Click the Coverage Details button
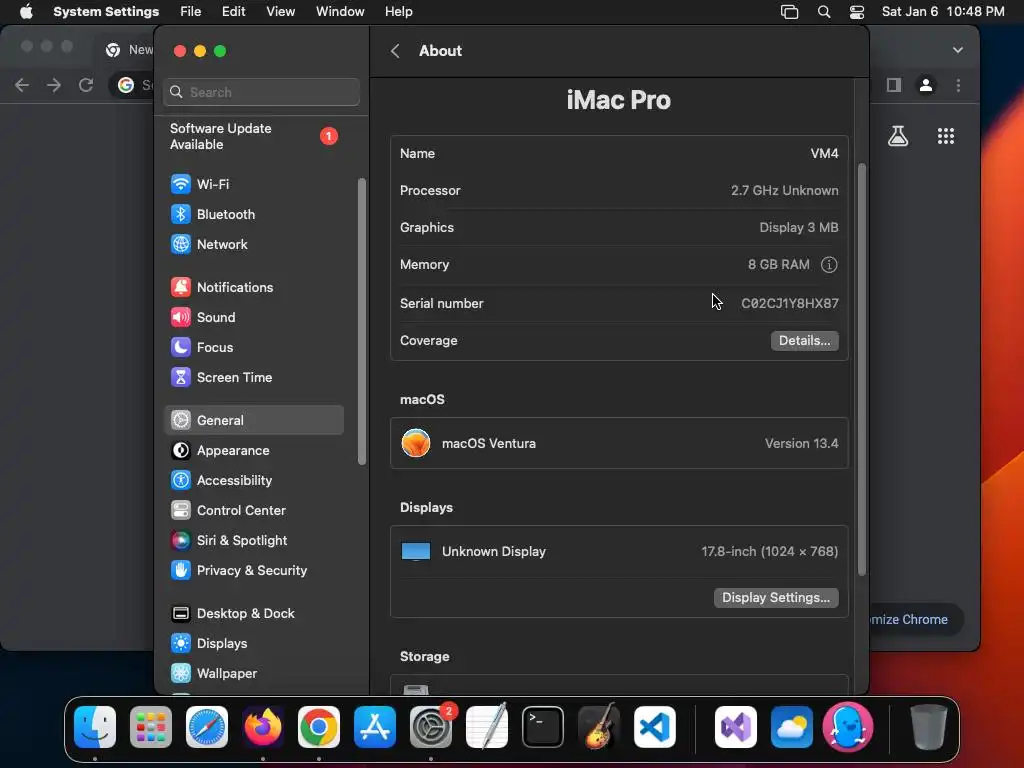Screen dimensions: 1024x768 805,340
